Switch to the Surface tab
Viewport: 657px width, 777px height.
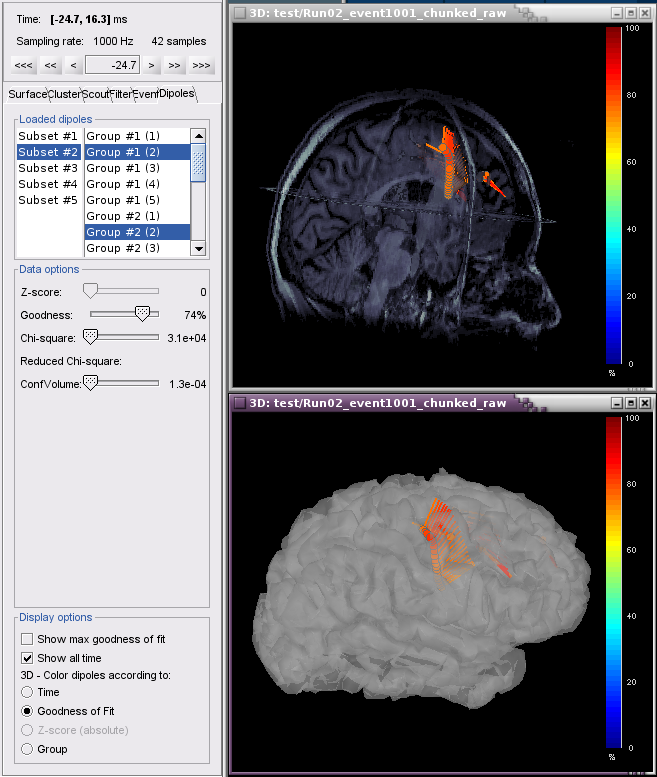27,94
